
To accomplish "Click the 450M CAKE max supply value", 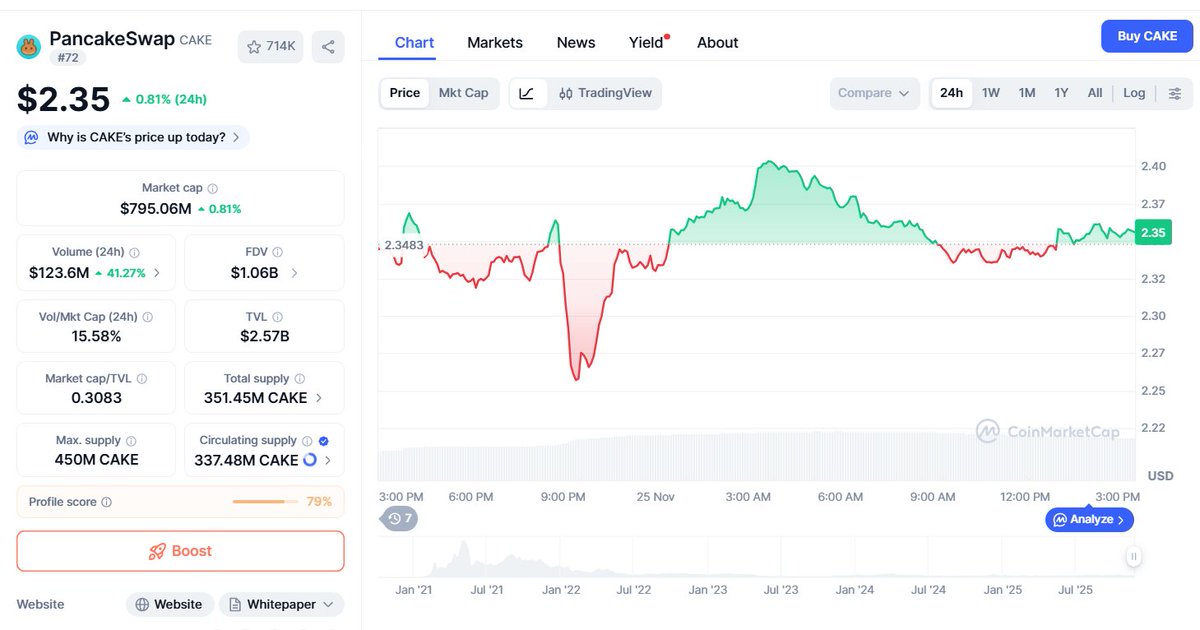I will point(96,460).
